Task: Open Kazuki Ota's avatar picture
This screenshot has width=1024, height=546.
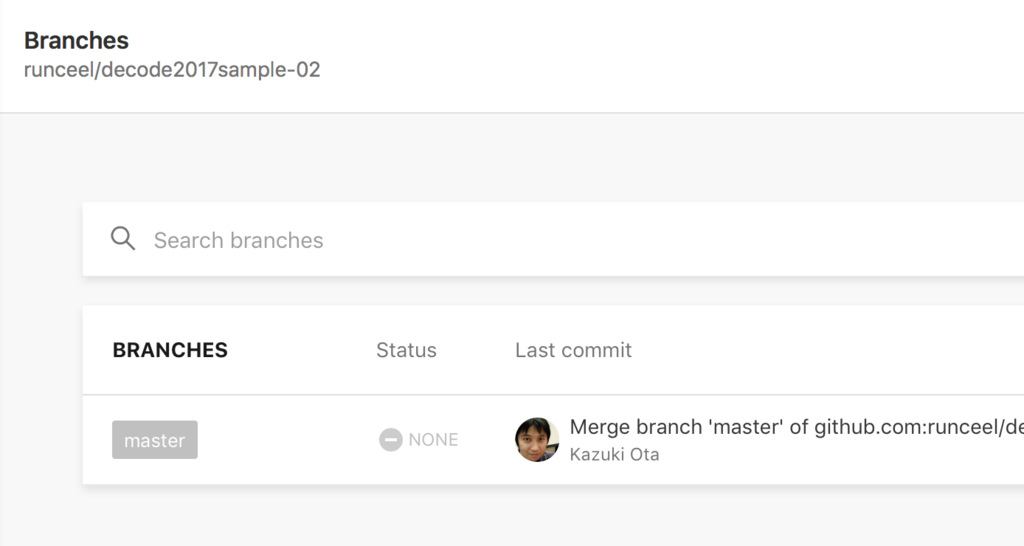Action: pyautogui.click(x=537, y=440)
